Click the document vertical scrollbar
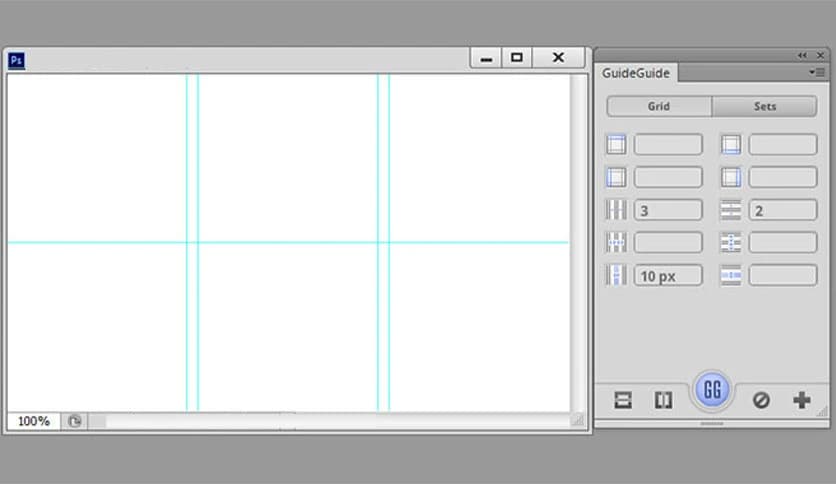Image resolution: width=836 pixels, height=484 pixels. pyautogui.click(x=578, y=243)
